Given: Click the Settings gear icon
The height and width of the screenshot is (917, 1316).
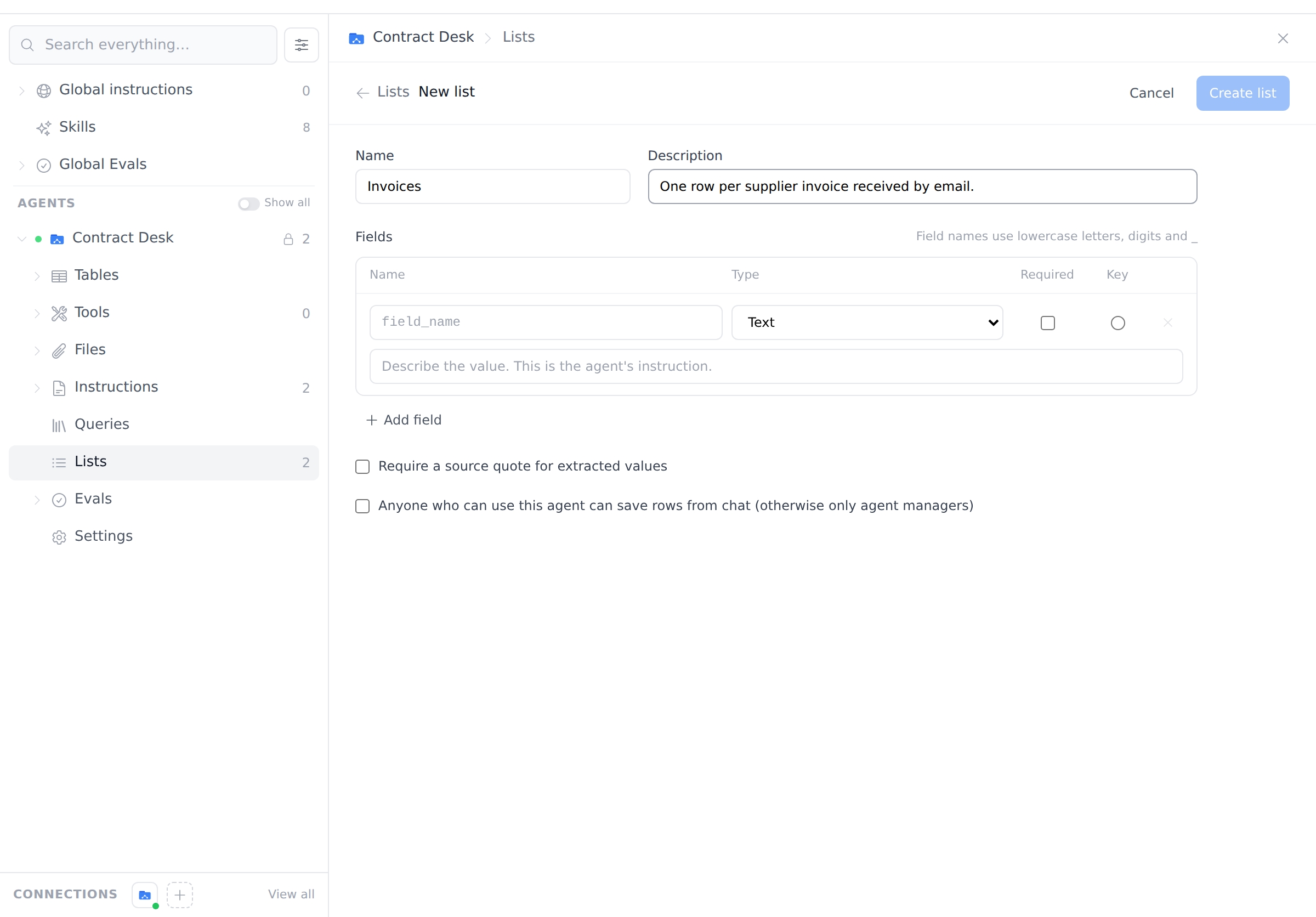Looking at the screenshot, I should point(59,537).
